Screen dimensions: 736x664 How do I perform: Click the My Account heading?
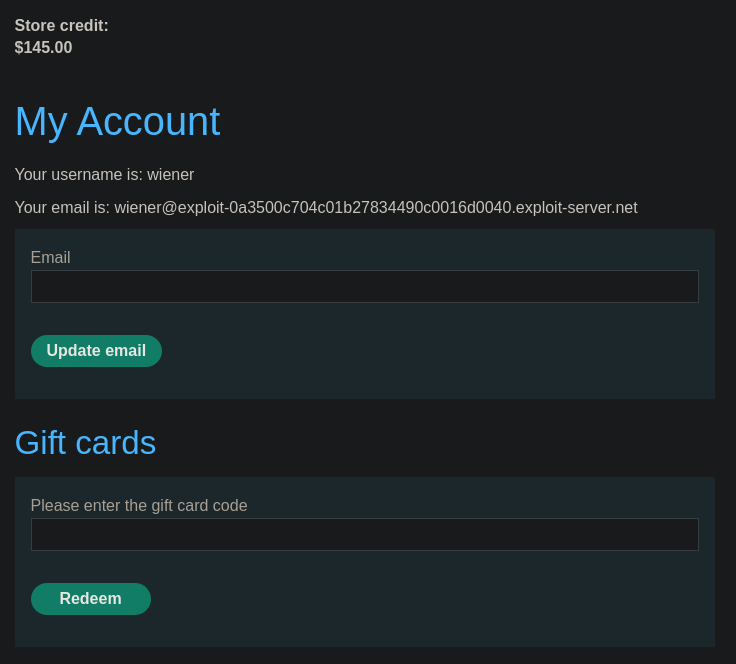(x=117, y=122)
